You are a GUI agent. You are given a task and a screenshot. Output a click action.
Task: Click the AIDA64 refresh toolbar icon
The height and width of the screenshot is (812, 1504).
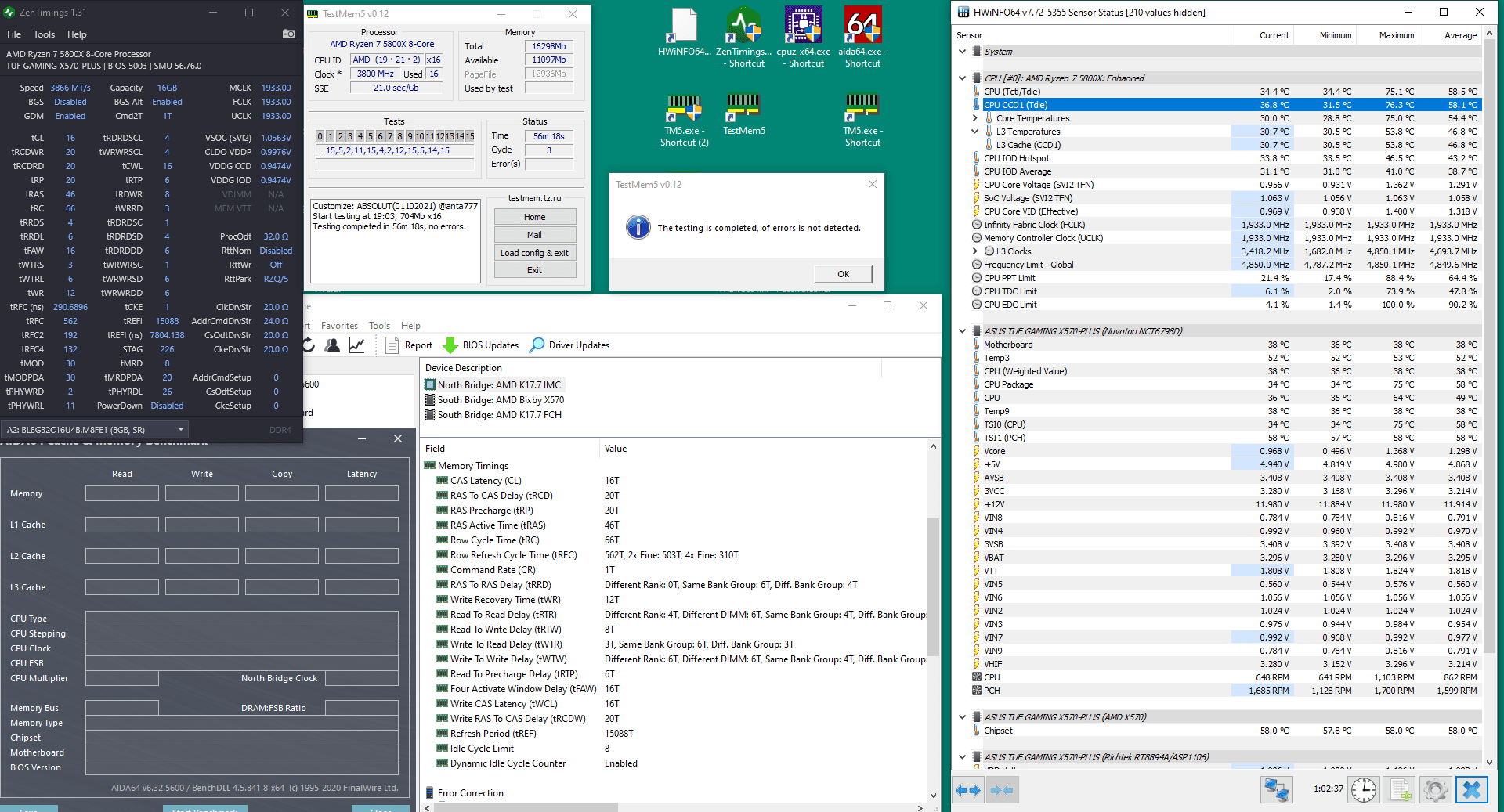tap(309, 345)
